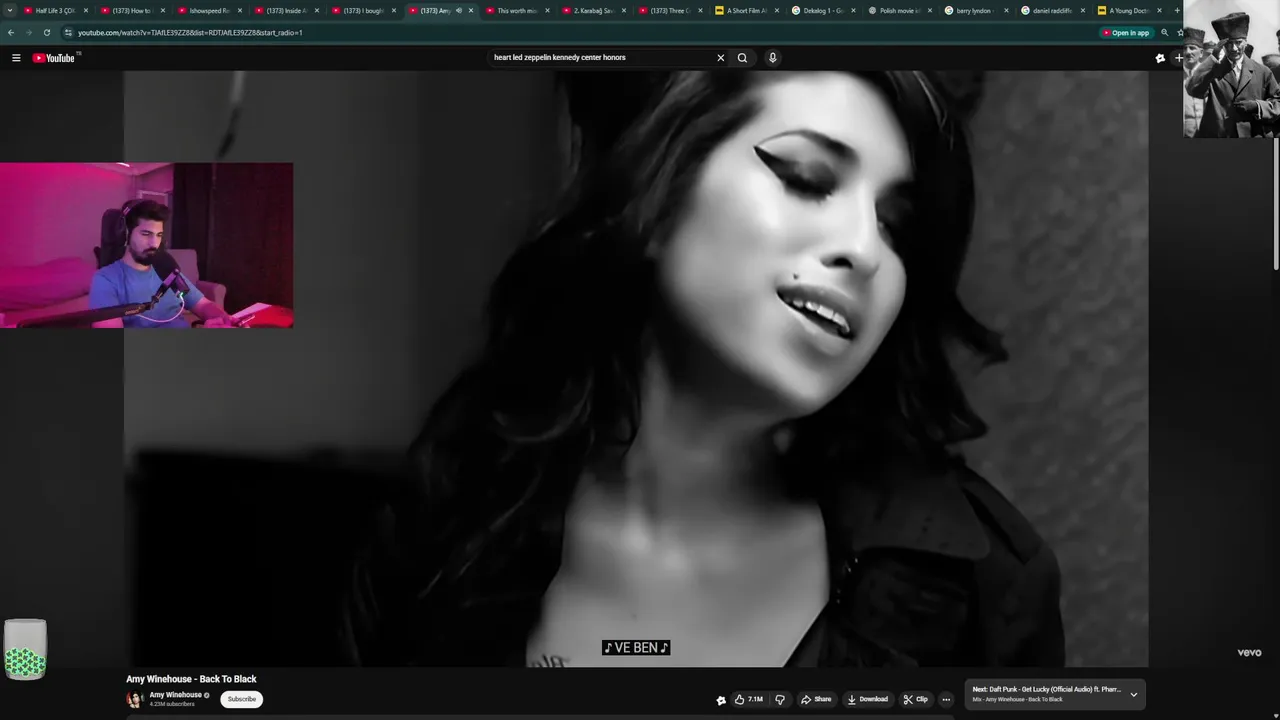Mute the tab using the speaker icon
Image resolution: width=1280 pixels, height=720 pixels.
point(459,10)
